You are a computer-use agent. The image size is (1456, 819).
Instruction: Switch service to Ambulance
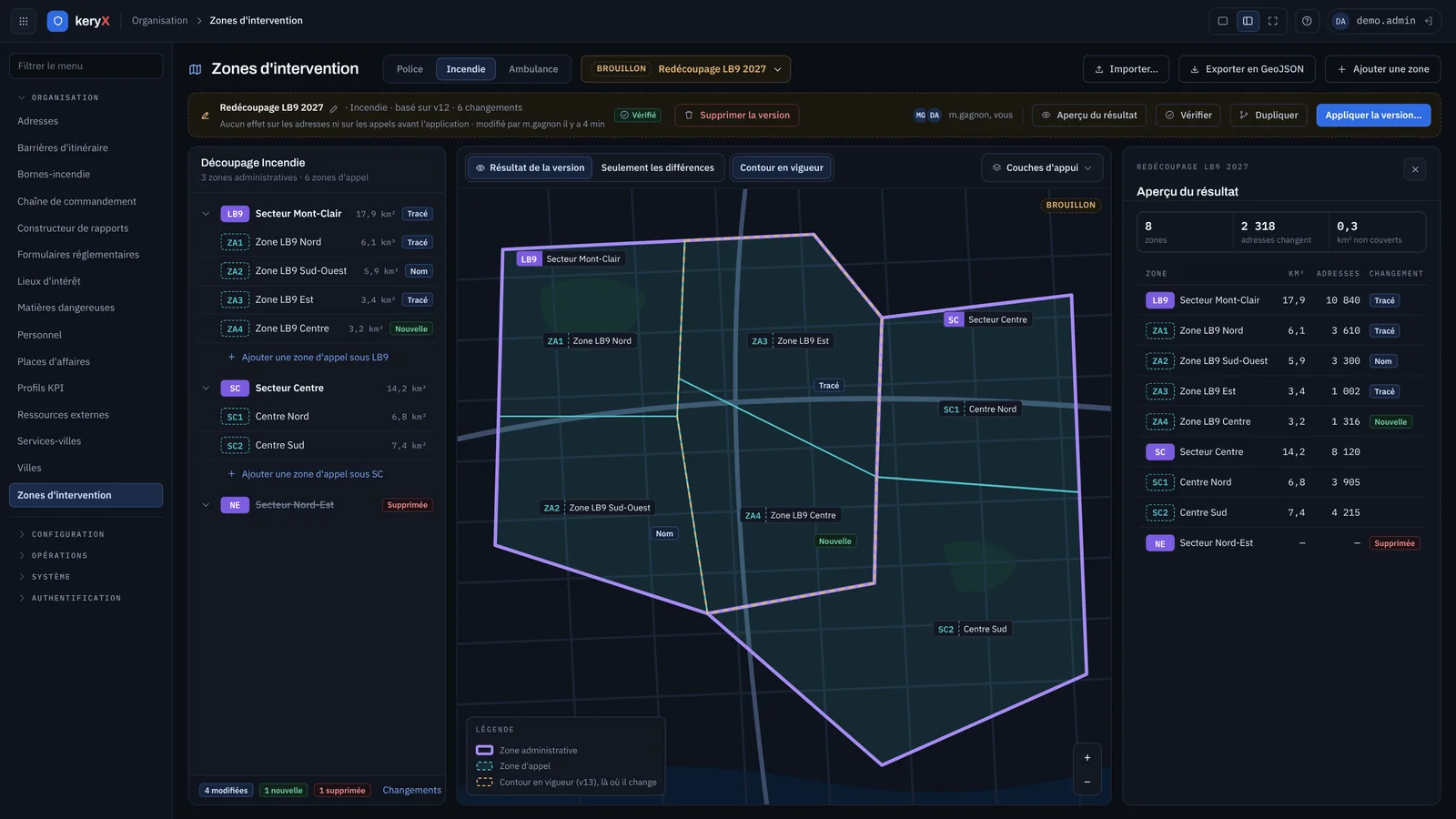tap(533, 69)
